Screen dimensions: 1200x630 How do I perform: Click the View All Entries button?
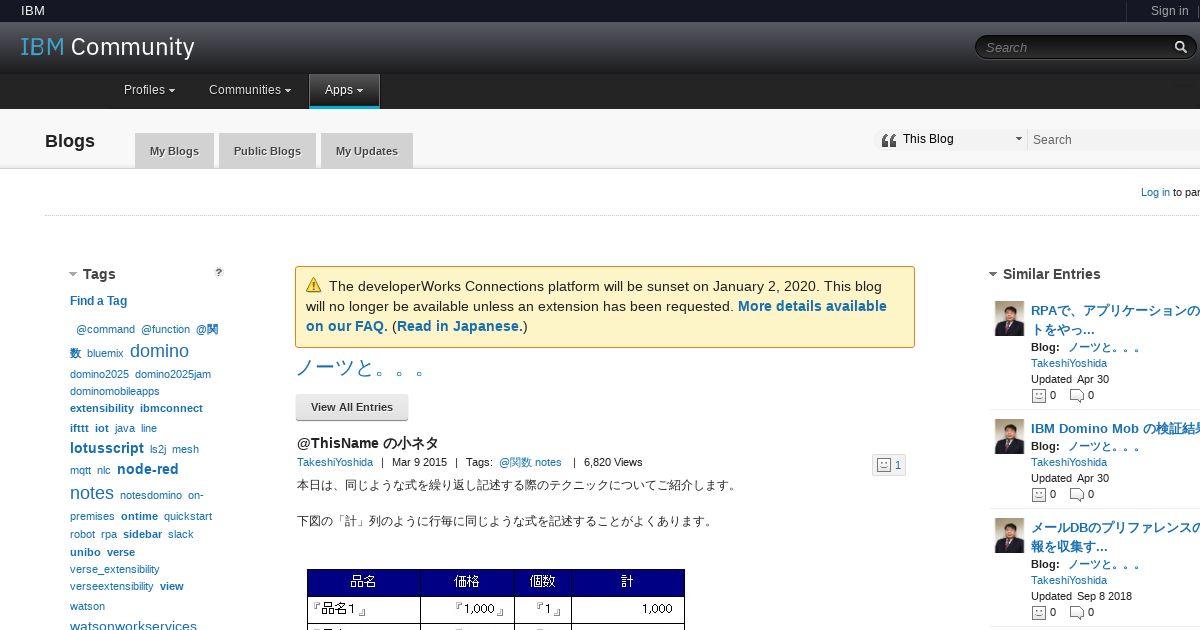(x=352, y=407)
